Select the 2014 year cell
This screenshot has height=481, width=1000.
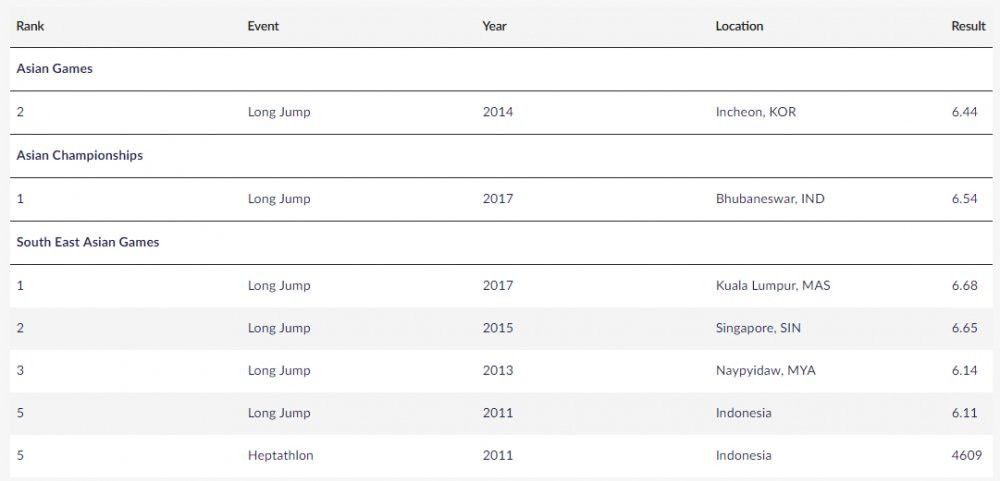[497, 112]
